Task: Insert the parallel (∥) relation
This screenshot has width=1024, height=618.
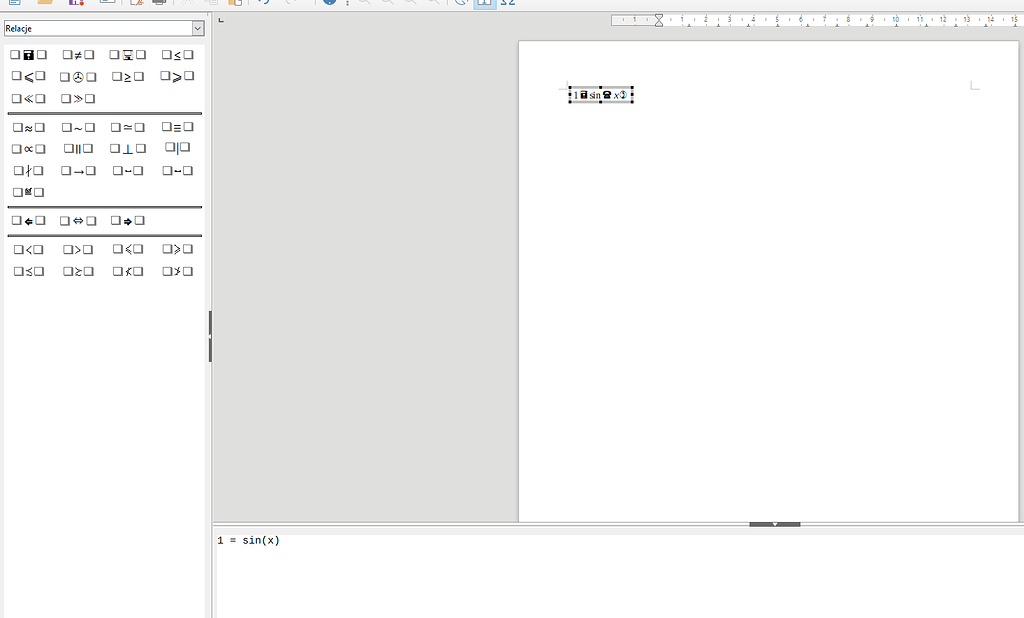Action: 78,149
